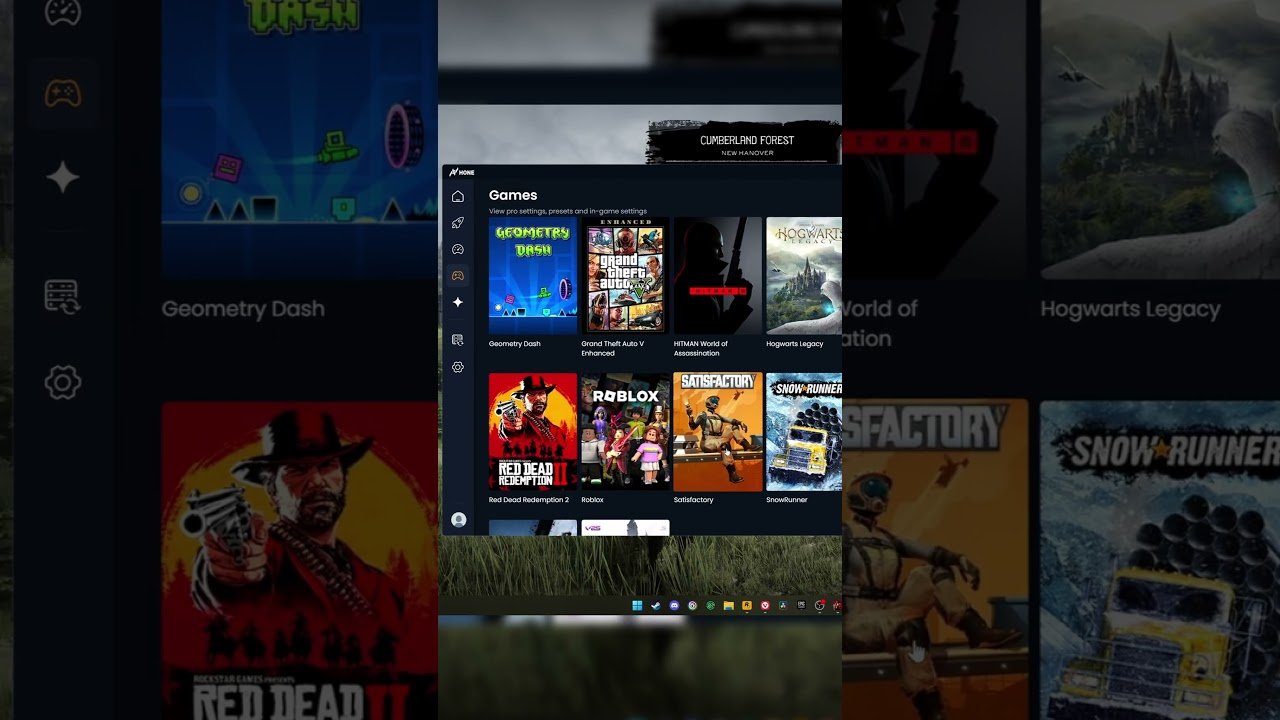
Task: Choose the Hogwarts Legacy game cover
Action: pyautogui.click(x=804, y=275)
